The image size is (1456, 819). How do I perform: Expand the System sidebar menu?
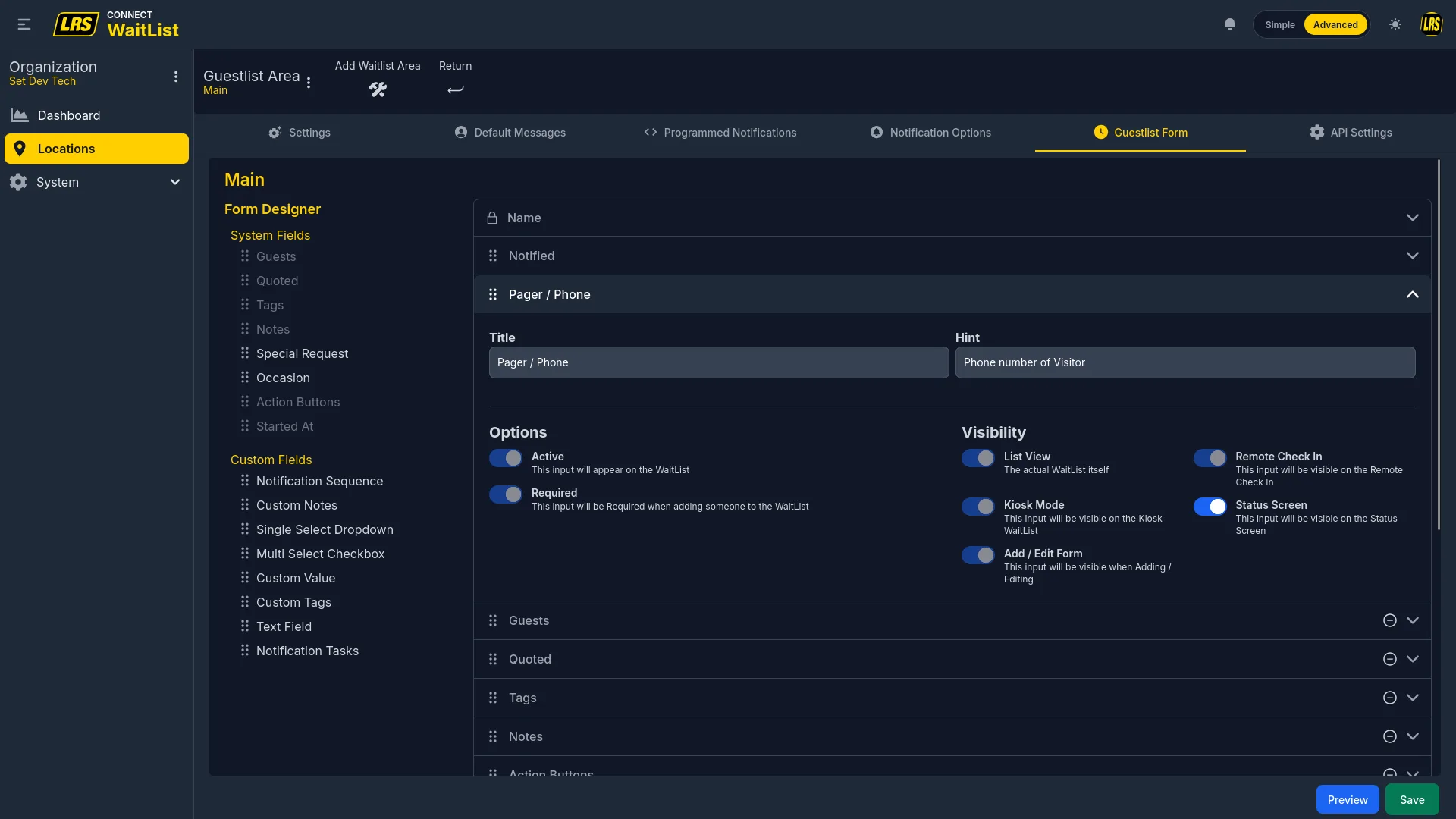coord(96,182)
